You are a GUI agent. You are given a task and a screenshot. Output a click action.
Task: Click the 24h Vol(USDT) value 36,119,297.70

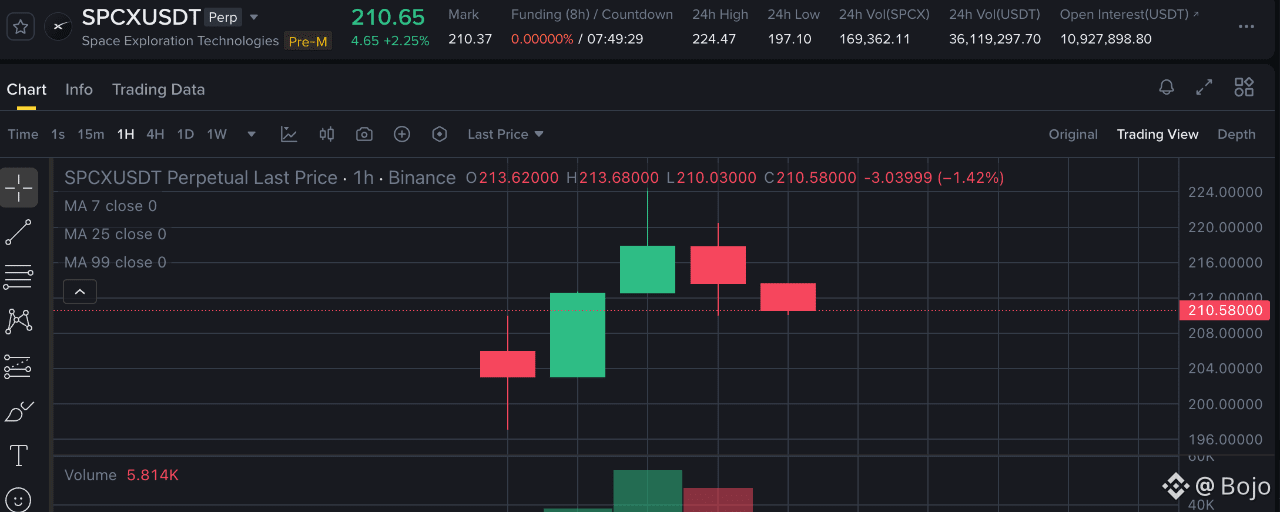[995, 39]
